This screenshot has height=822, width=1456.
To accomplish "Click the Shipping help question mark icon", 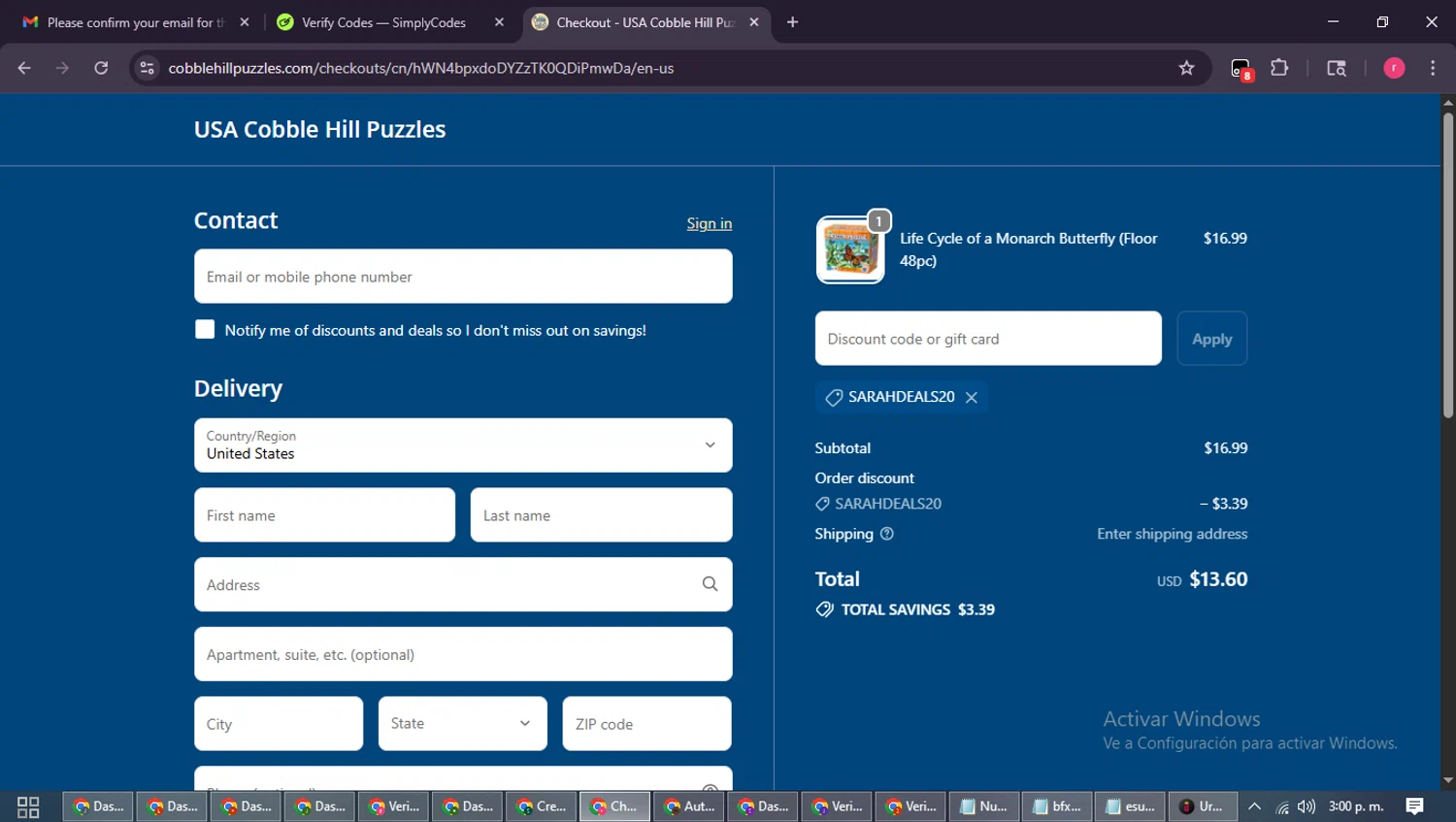I will 886,534.
